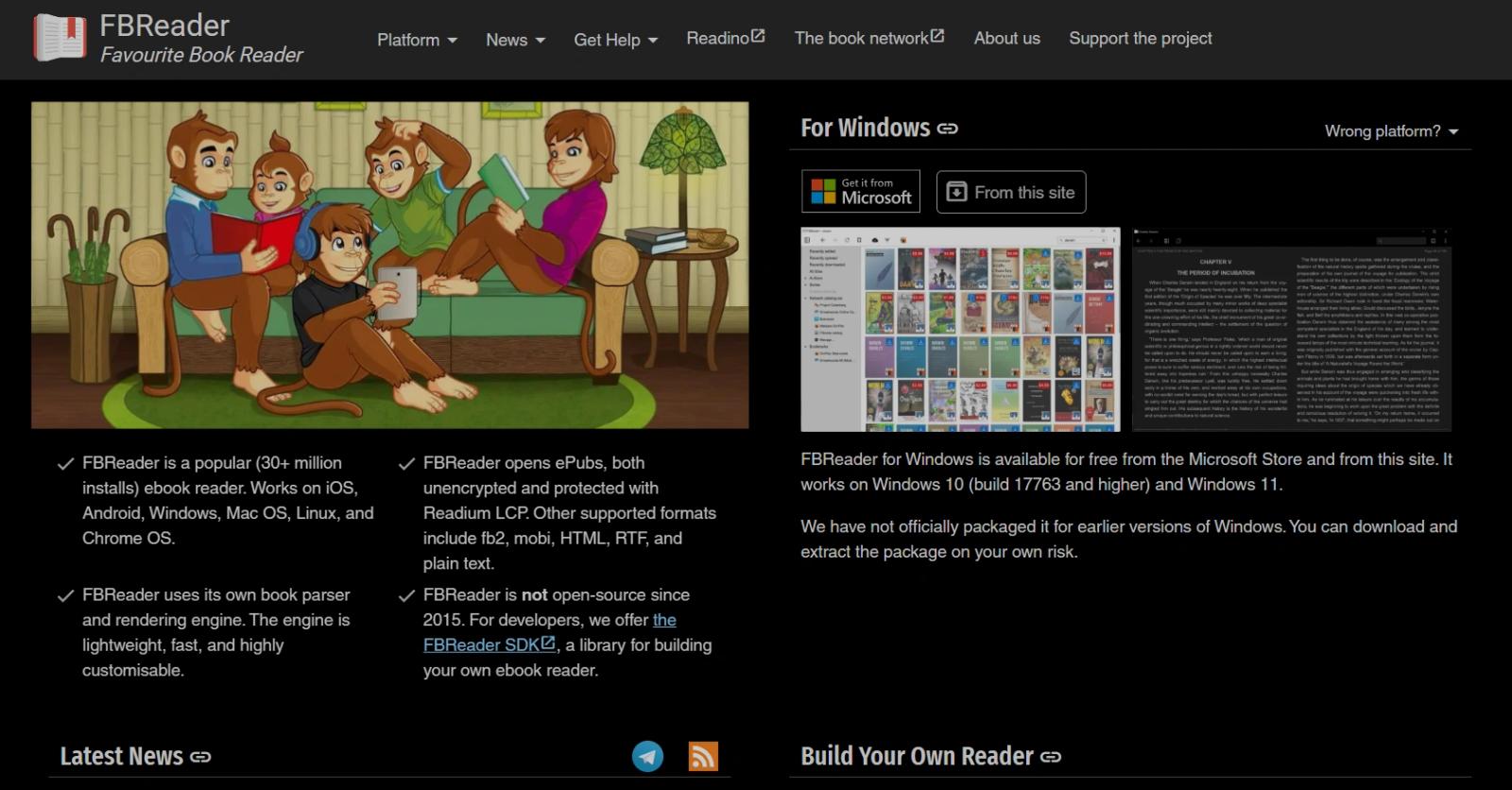Click text 'FBReader for Windows is available for free'
Screen dimensions: 1512x790
coord(957,459)
